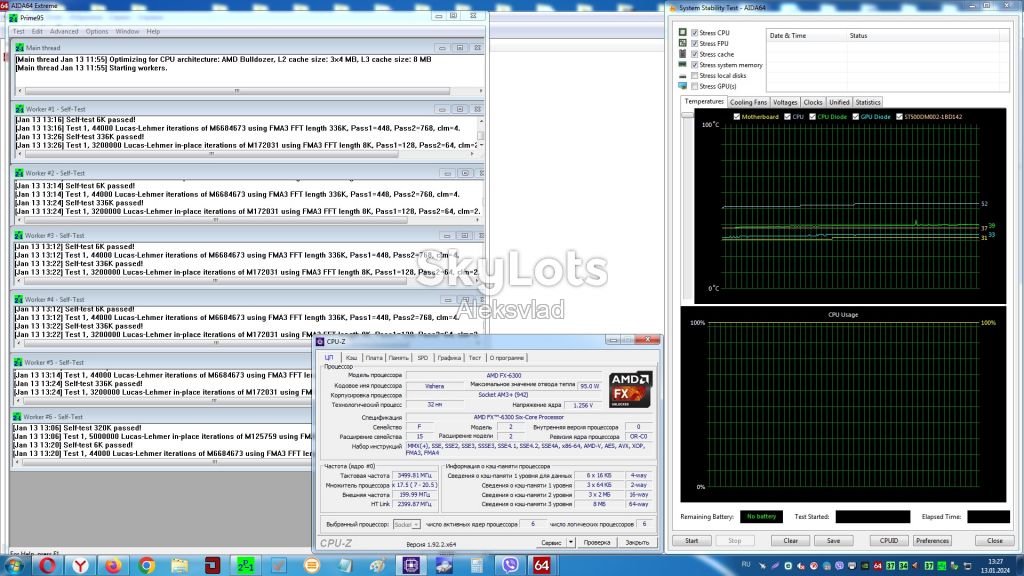The image size is (1024, 576).
Task: Uncheck the Stress cache checkbox
Action: click(695, 54)
